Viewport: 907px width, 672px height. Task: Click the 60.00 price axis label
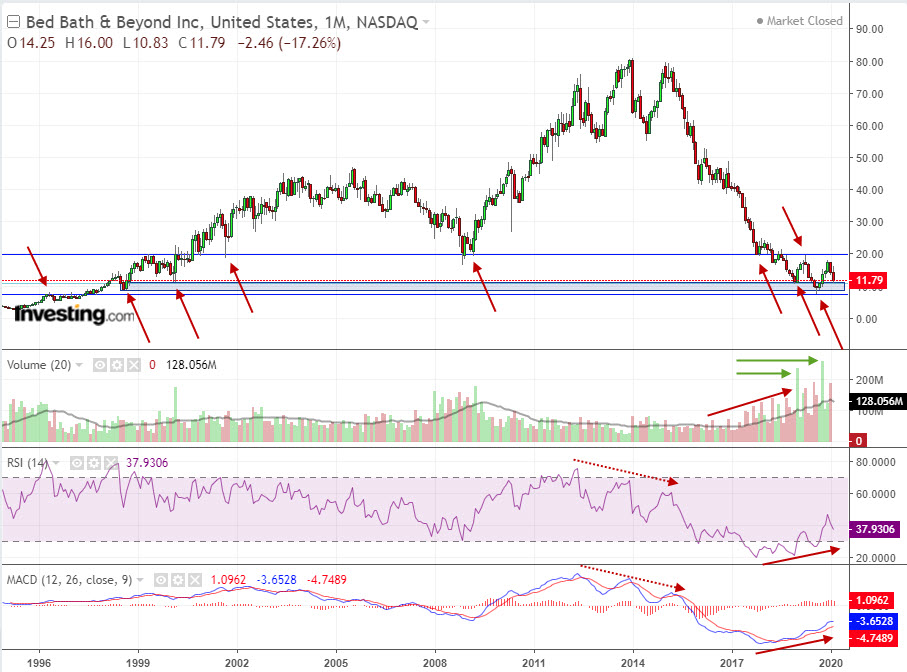coord(869,126)
